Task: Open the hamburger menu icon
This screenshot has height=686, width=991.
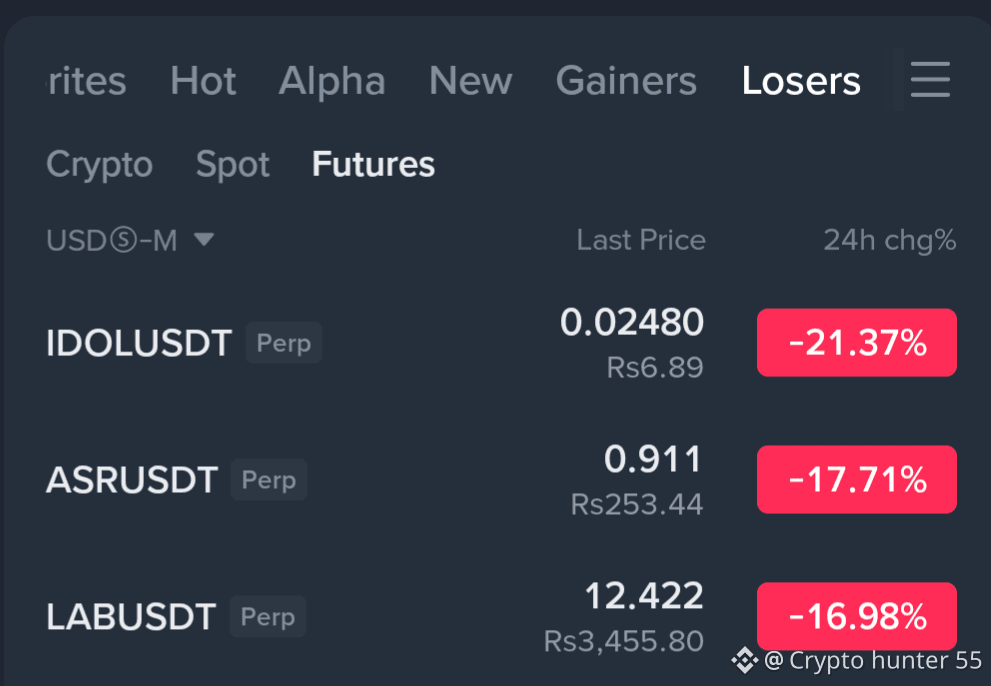Action: point(930,80)
